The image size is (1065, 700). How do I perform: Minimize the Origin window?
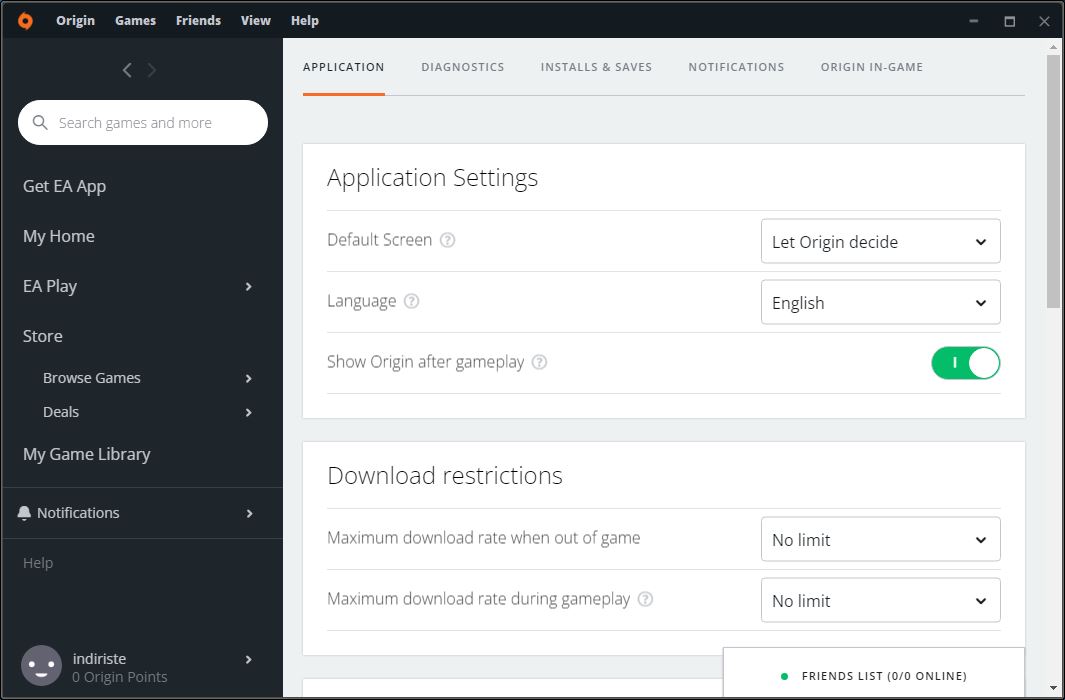click(x=974, y=21)
